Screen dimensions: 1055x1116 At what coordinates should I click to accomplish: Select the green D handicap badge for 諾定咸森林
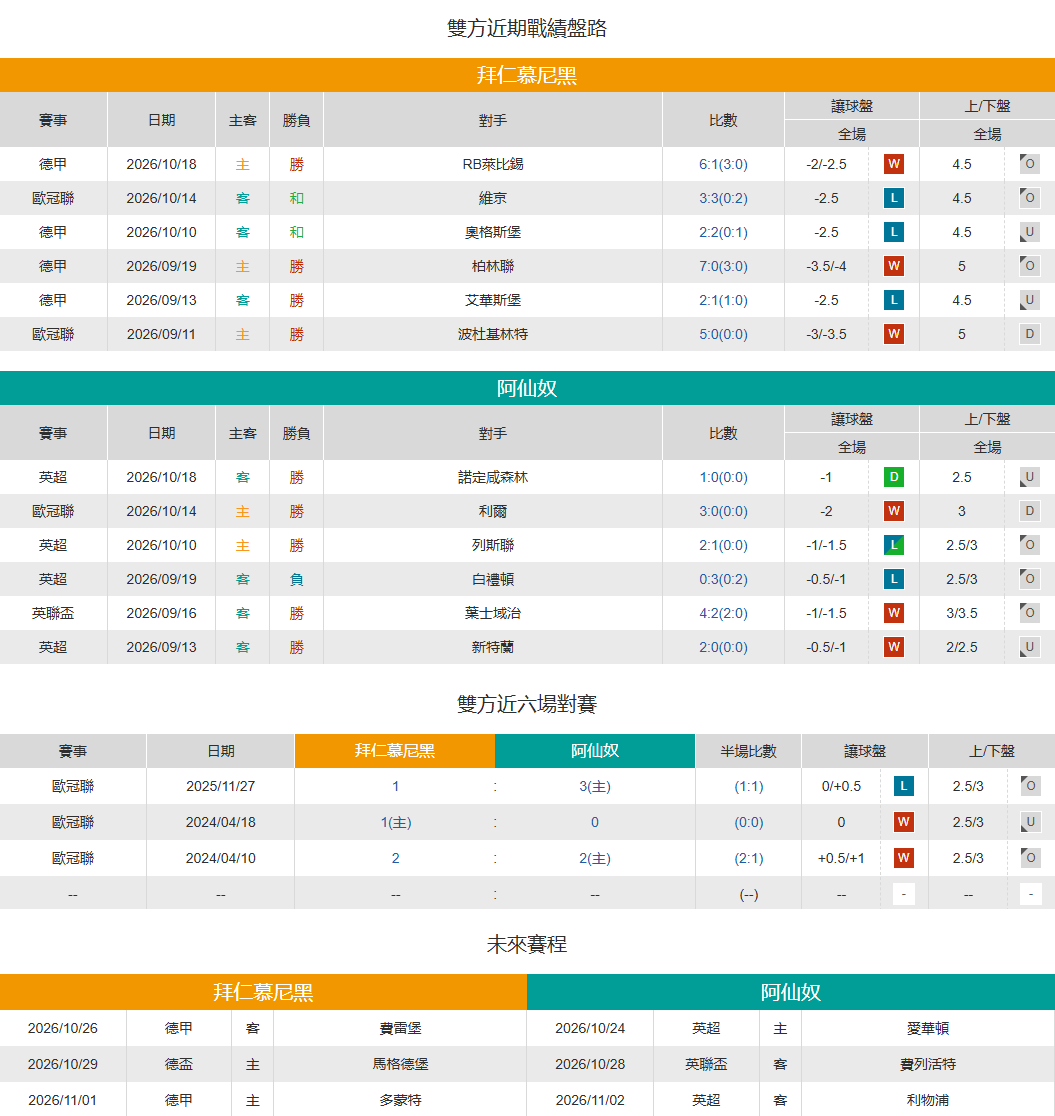click(x=894, y=477)
